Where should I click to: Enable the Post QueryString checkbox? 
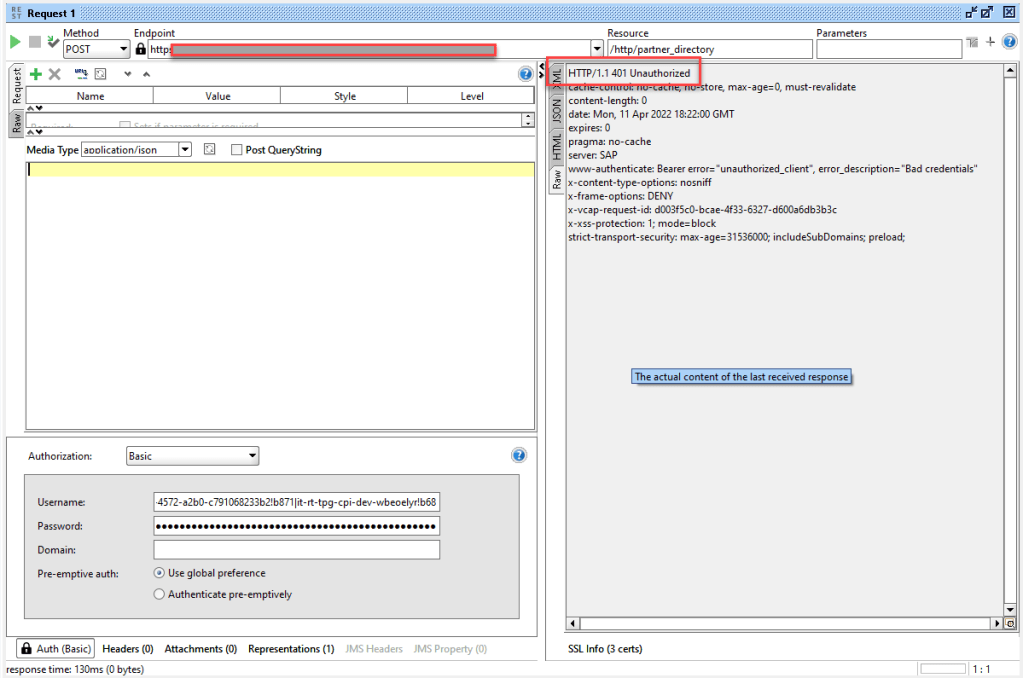coord(237,150)
